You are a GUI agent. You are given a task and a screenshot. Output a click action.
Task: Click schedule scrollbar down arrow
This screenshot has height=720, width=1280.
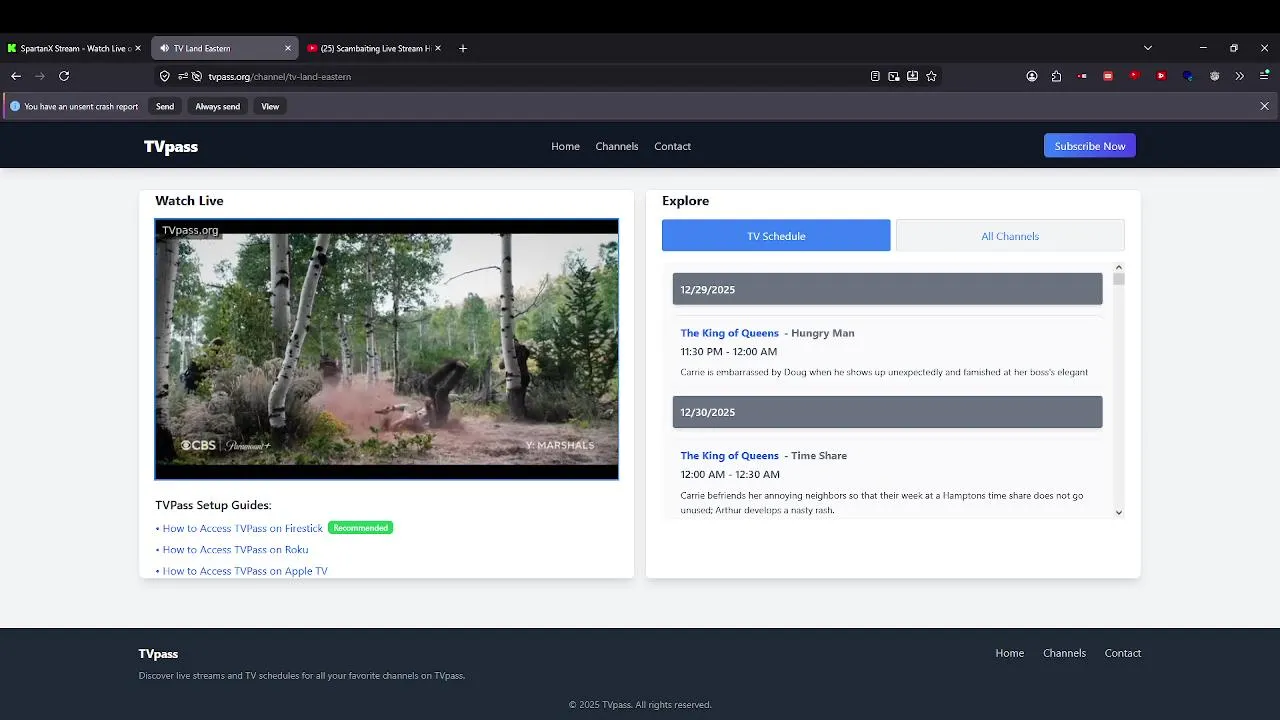(x=1119, y=513)
